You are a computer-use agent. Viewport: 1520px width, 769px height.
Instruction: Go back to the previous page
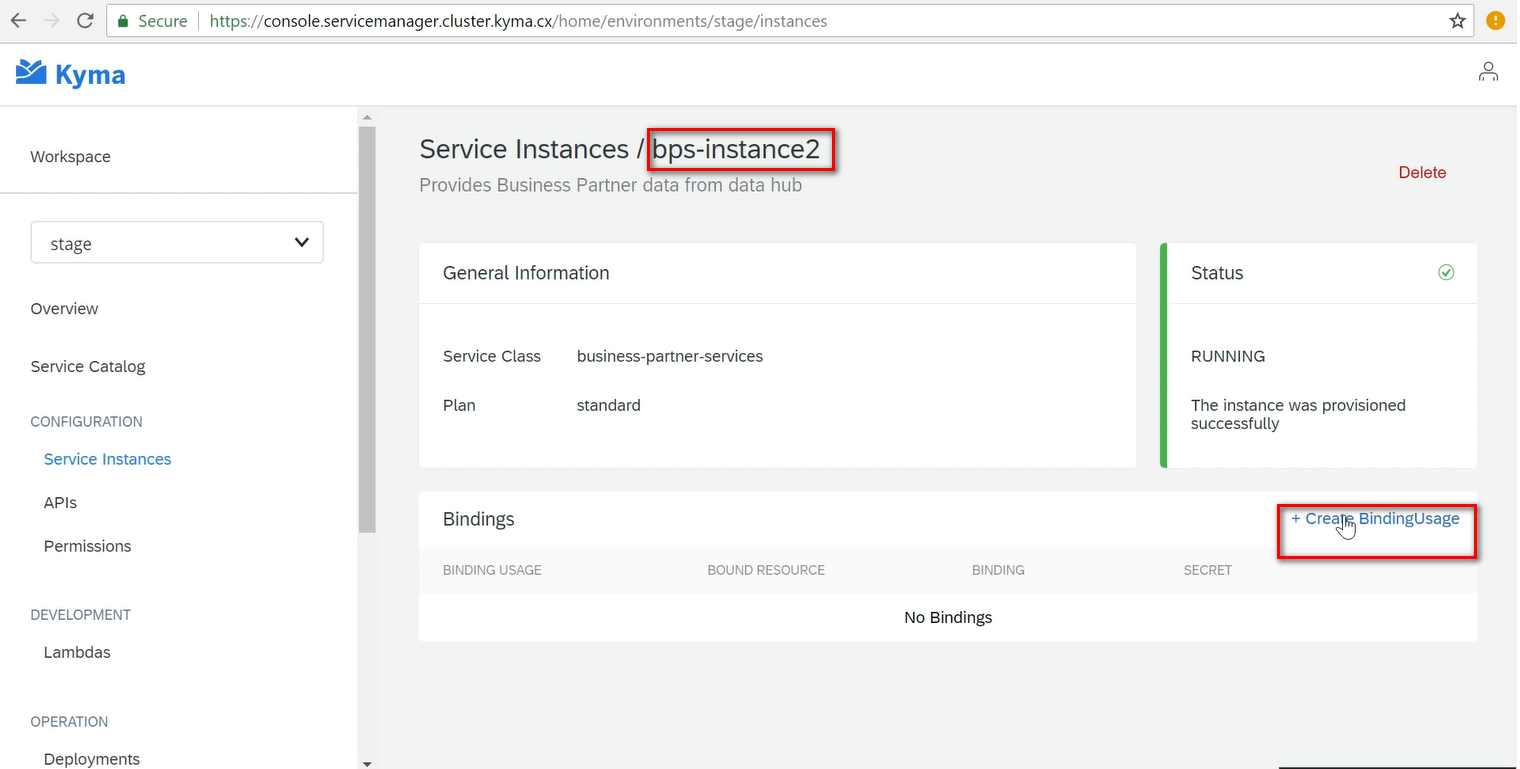coord(20,21)
